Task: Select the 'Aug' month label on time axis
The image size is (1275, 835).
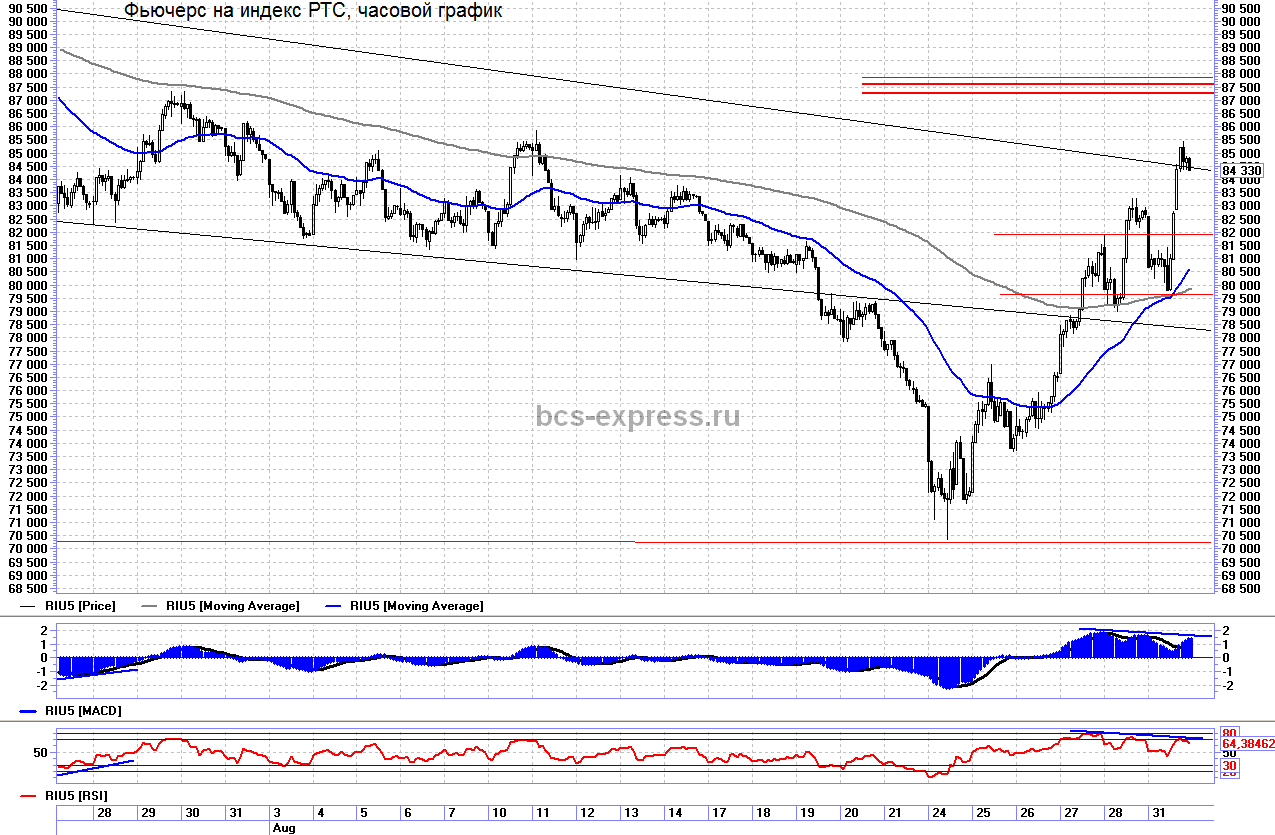Action: (x=283, y=828)
